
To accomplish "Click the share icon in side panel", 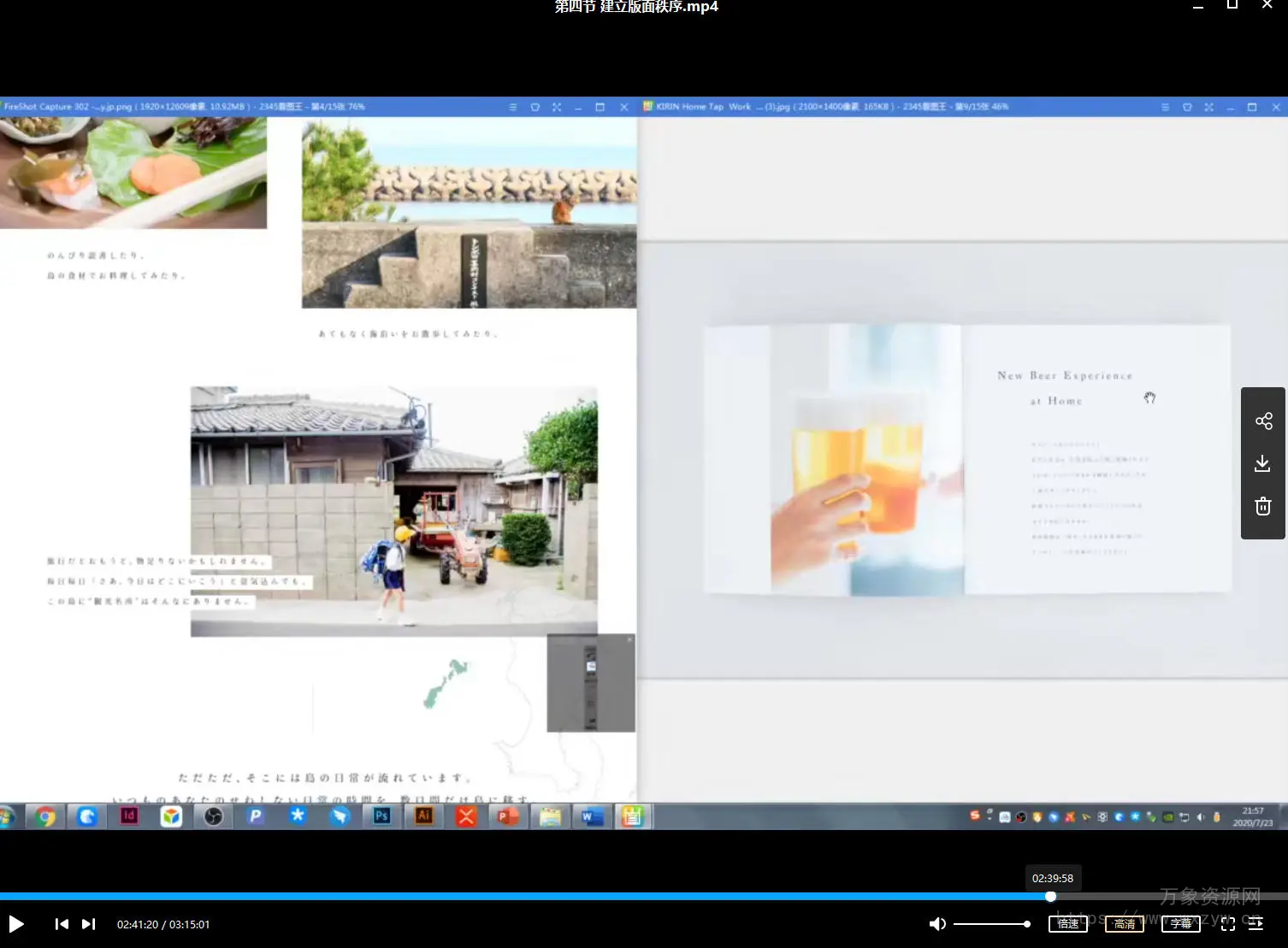I will (x=1263, y=421).
